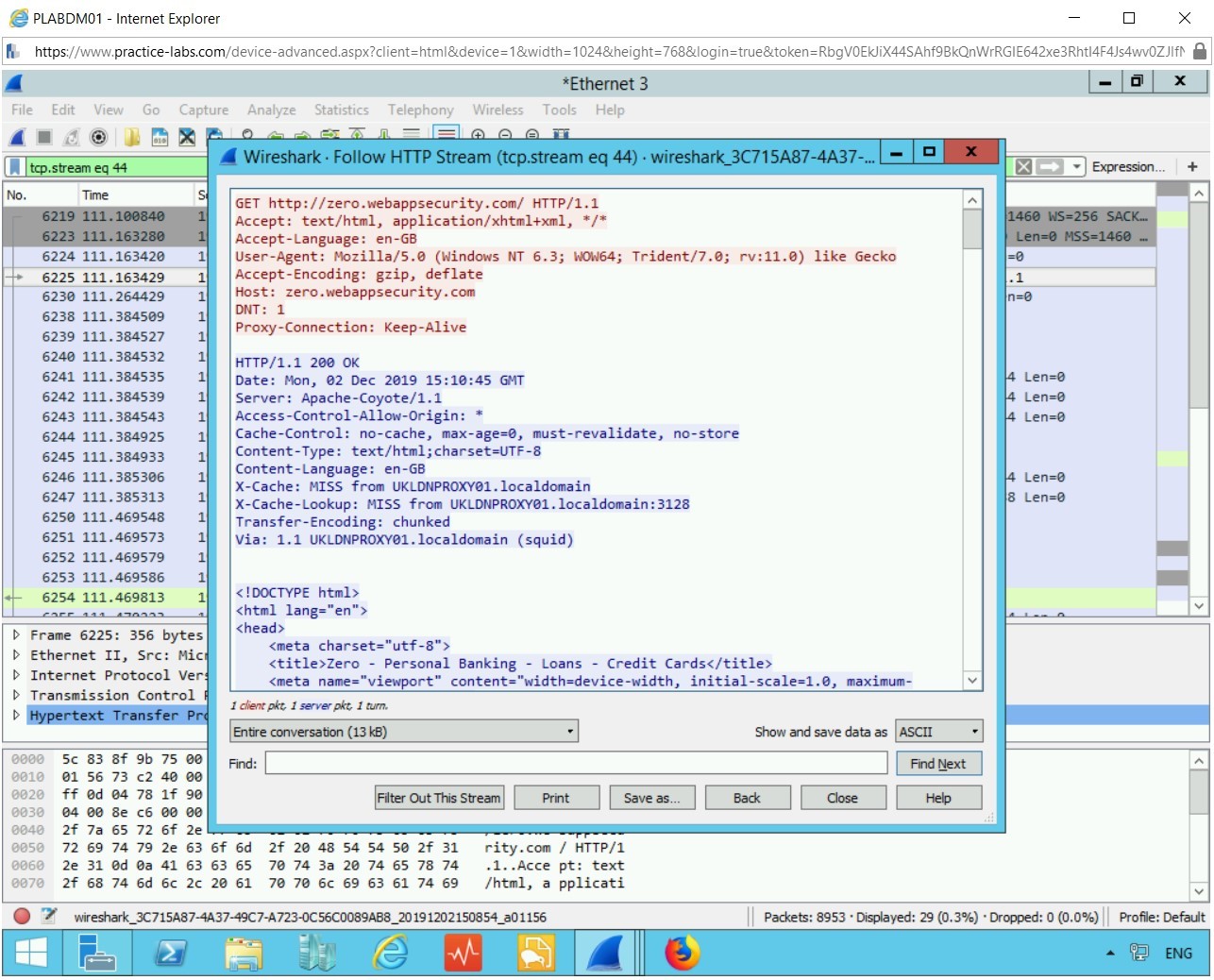Screen dimensions: 1214x980
Task: Switch to Internet Explorer in the taskbar
Action: [390, 953]
